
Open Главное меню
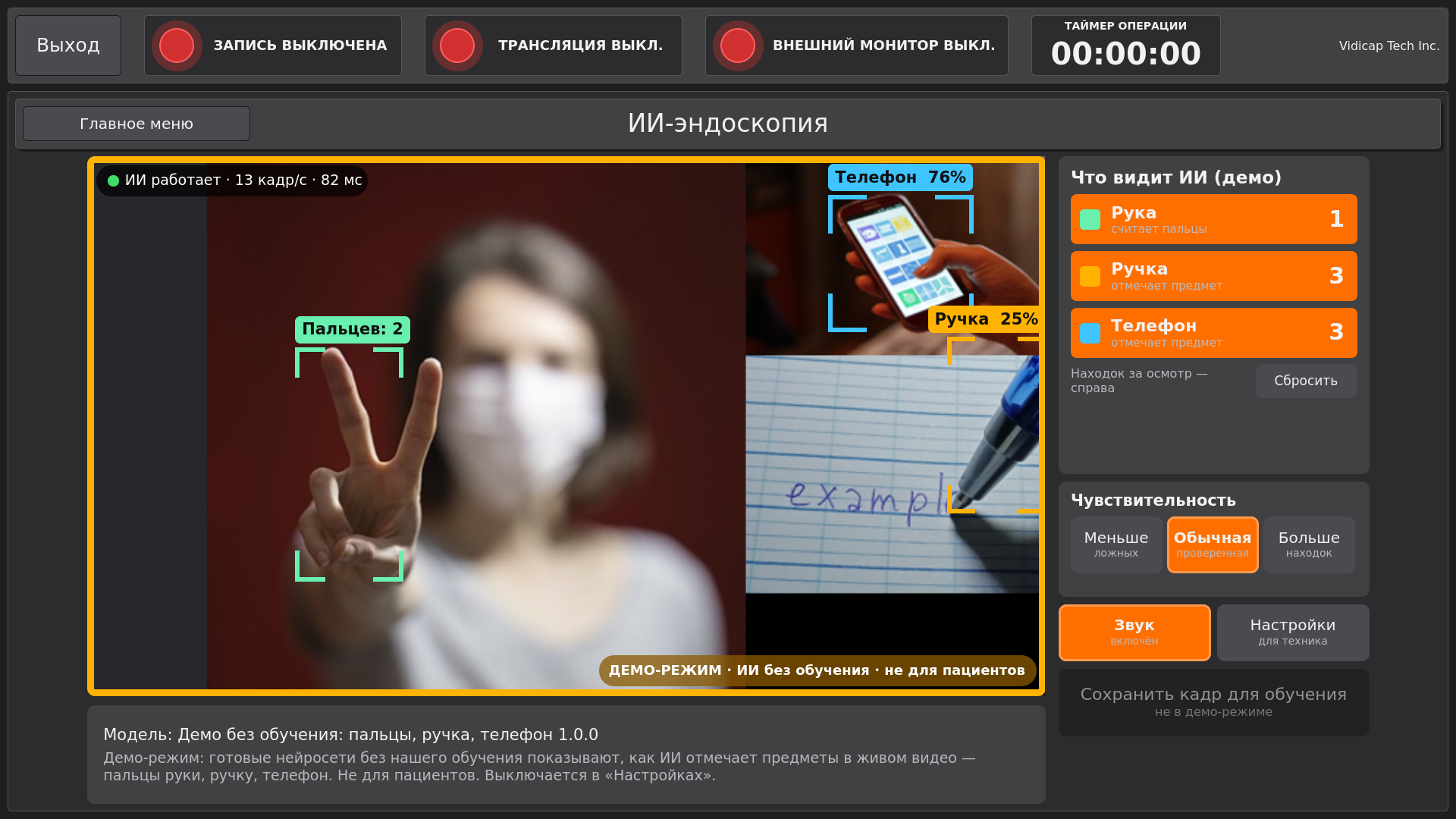136,124
